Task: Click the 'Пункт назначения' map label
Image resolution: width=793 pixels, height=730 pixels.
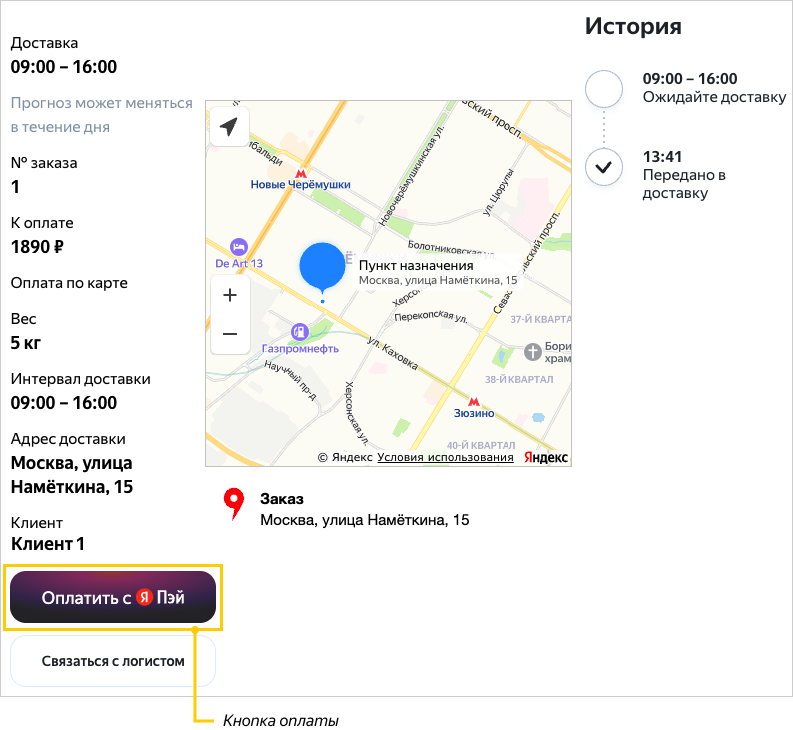Action: (x=416, y=266)
